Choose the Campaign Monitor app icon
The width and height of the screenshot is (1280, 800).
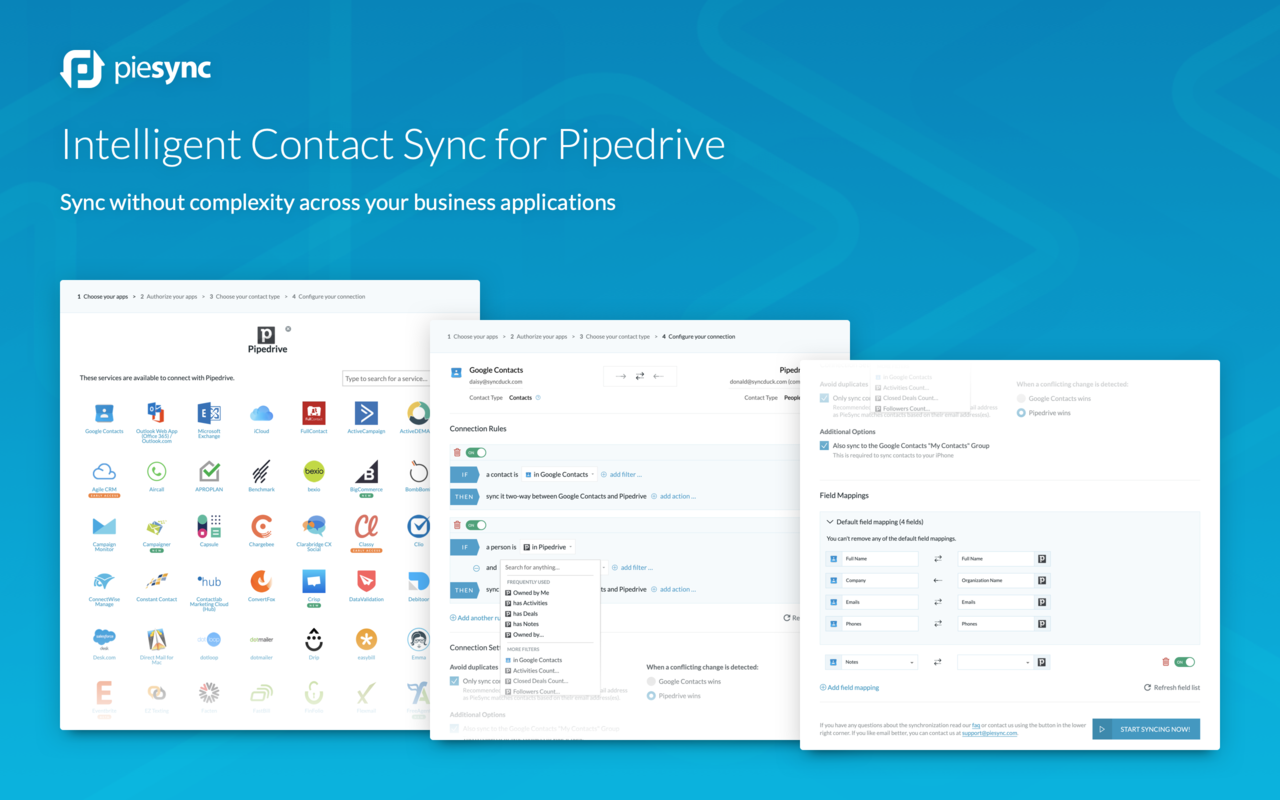click(103, 526)
